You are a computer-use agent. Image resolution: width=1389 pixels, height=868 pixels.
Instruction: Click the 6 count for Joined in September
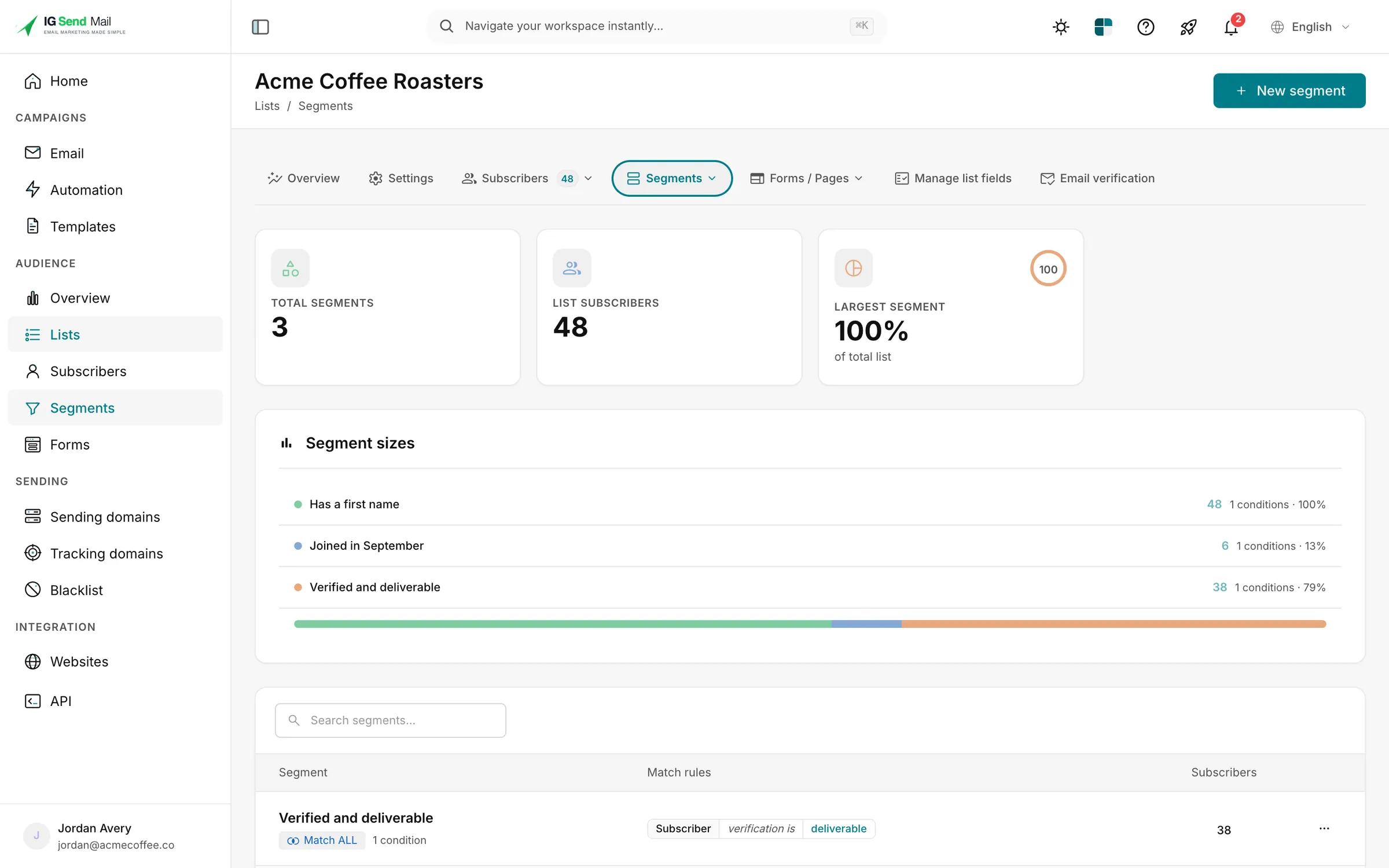[x=1225, y=546]
